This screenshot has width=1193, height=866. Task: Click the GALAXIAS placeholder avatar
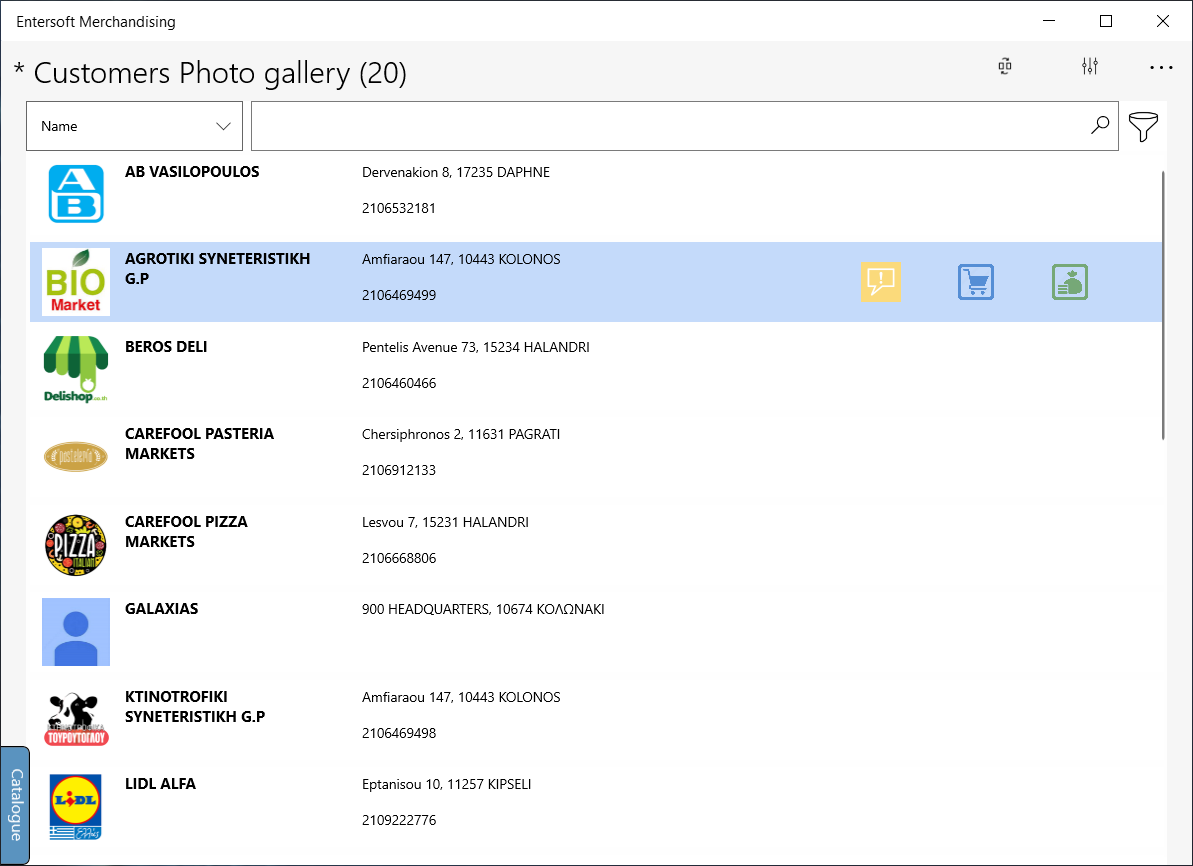click(x=76, y=632)
